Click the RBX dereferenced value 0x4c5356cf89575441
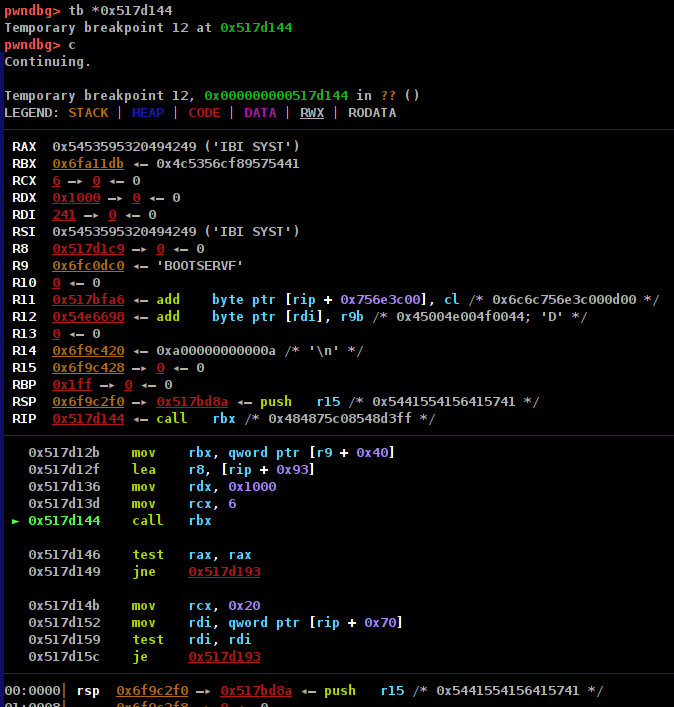 [x=228, y=164]
